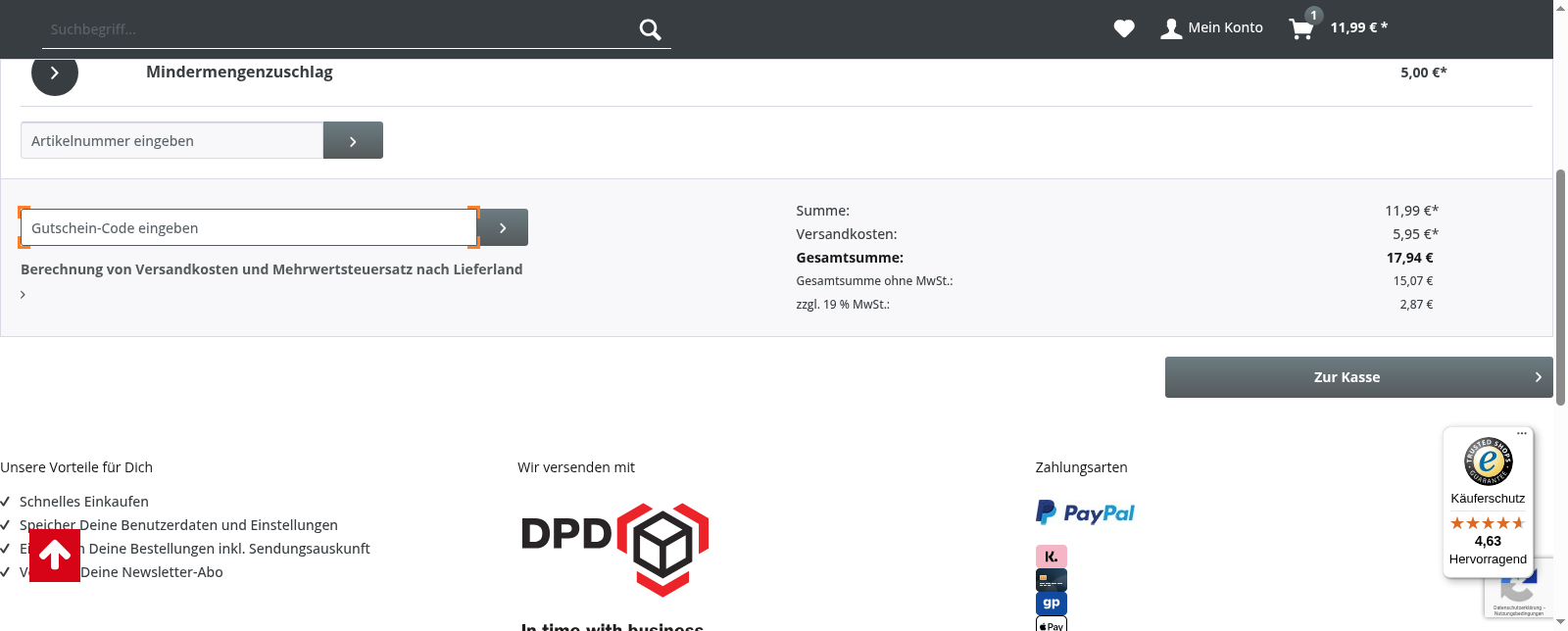Image resolution: width=1568 pixels, height=631 pixels.
Task: Click the red scroll-to-top arrow
Action: point(55,556)
